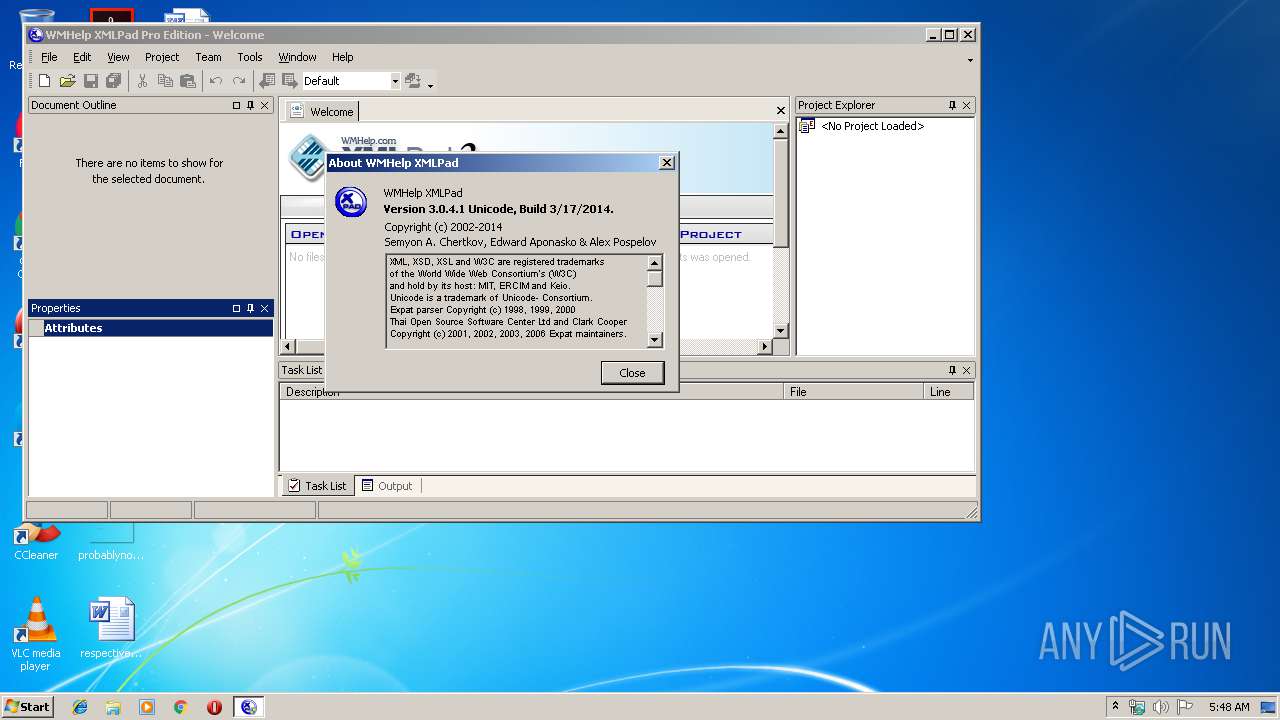Image resolution: width=1280 pixels, height=720 pixels.
Task: Pin the Project Explorer panel
Action: [x=952, y=105]
